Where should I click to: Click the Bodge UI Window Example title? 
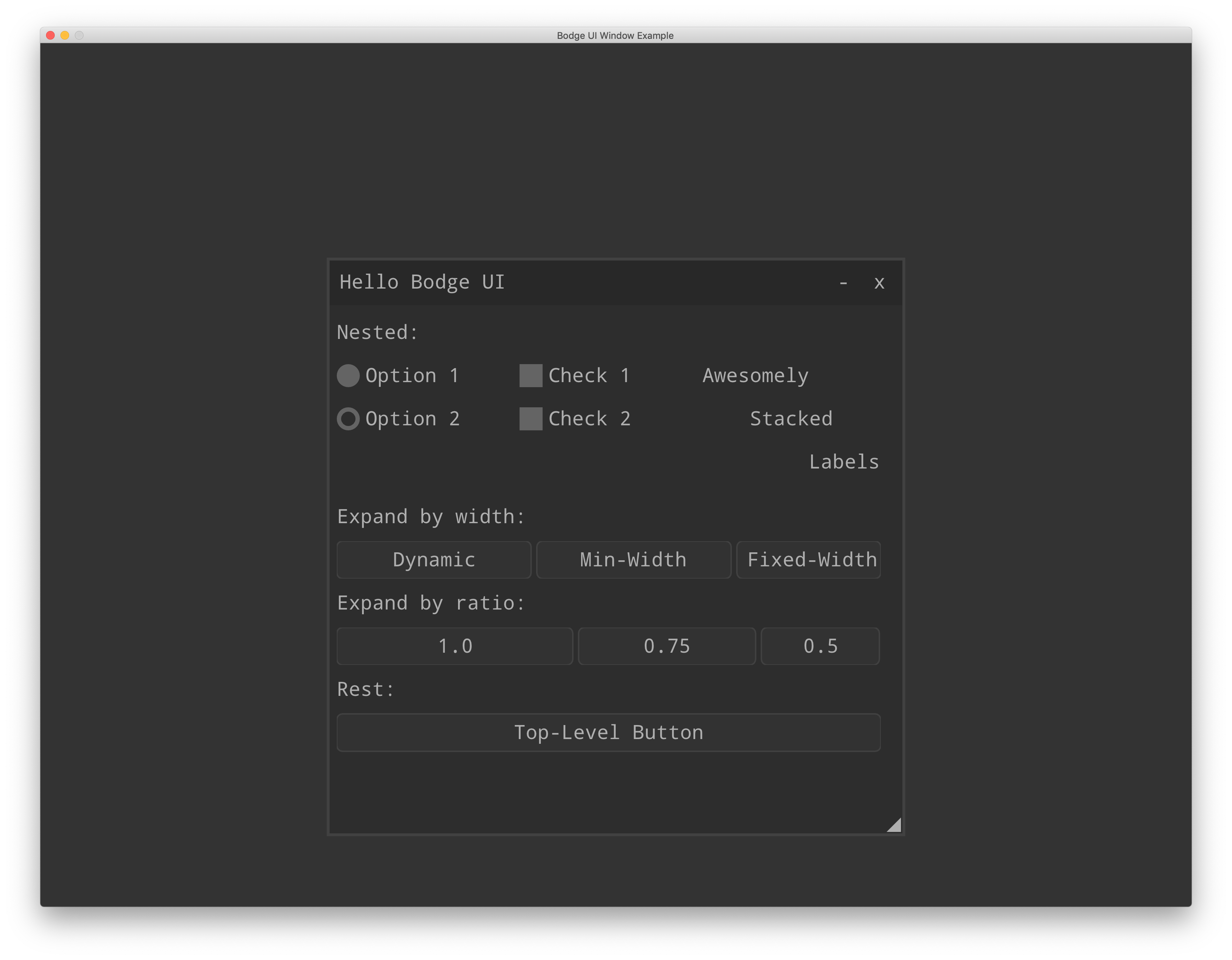coord(615,36)
